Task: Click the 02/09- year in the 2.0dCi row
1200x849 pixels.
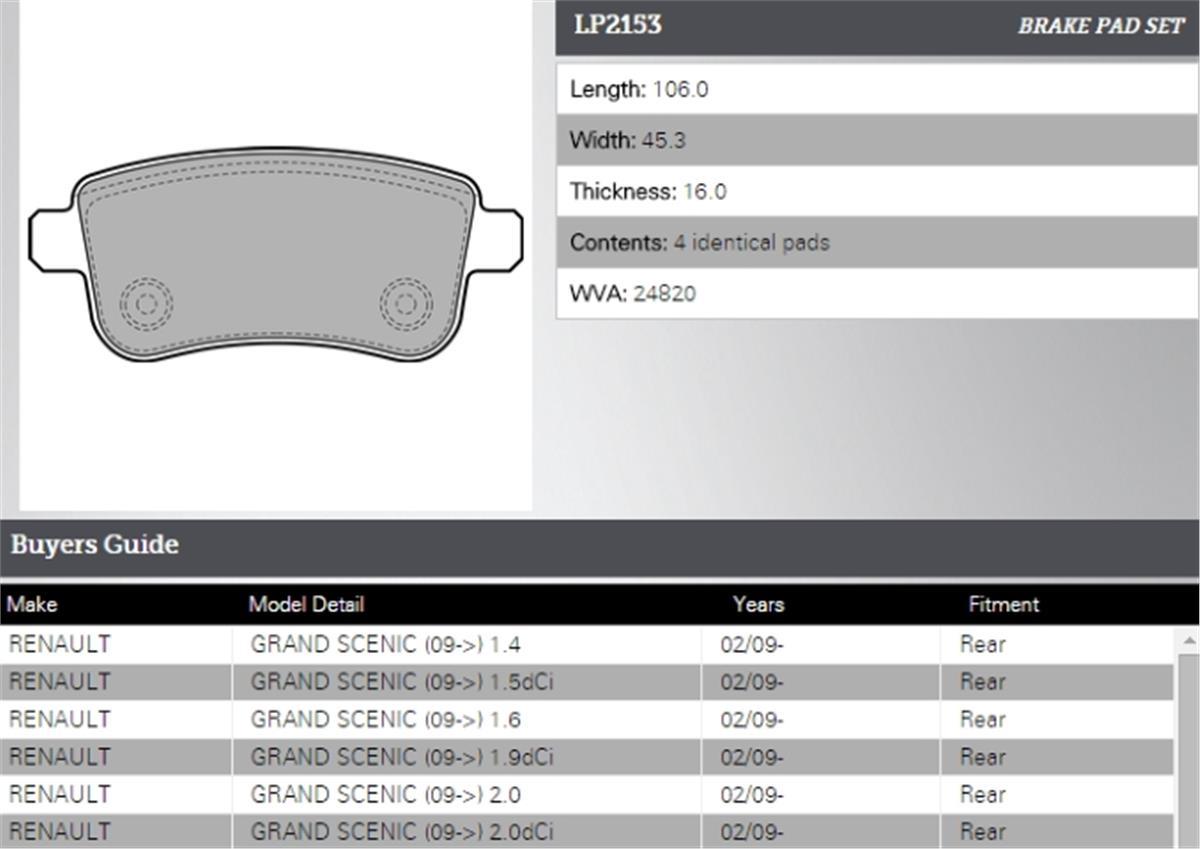Action: pyautogui.click(x=752, y=832)
